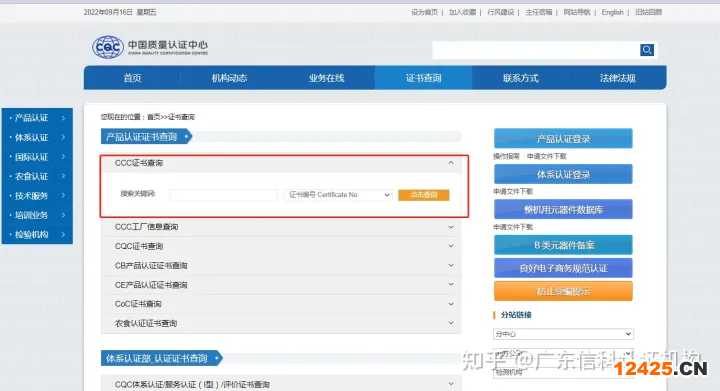Image resolution: width=720 pixels, height=391 pixels.
Task: Click the 产品认证登录 button
Action: 563,139
